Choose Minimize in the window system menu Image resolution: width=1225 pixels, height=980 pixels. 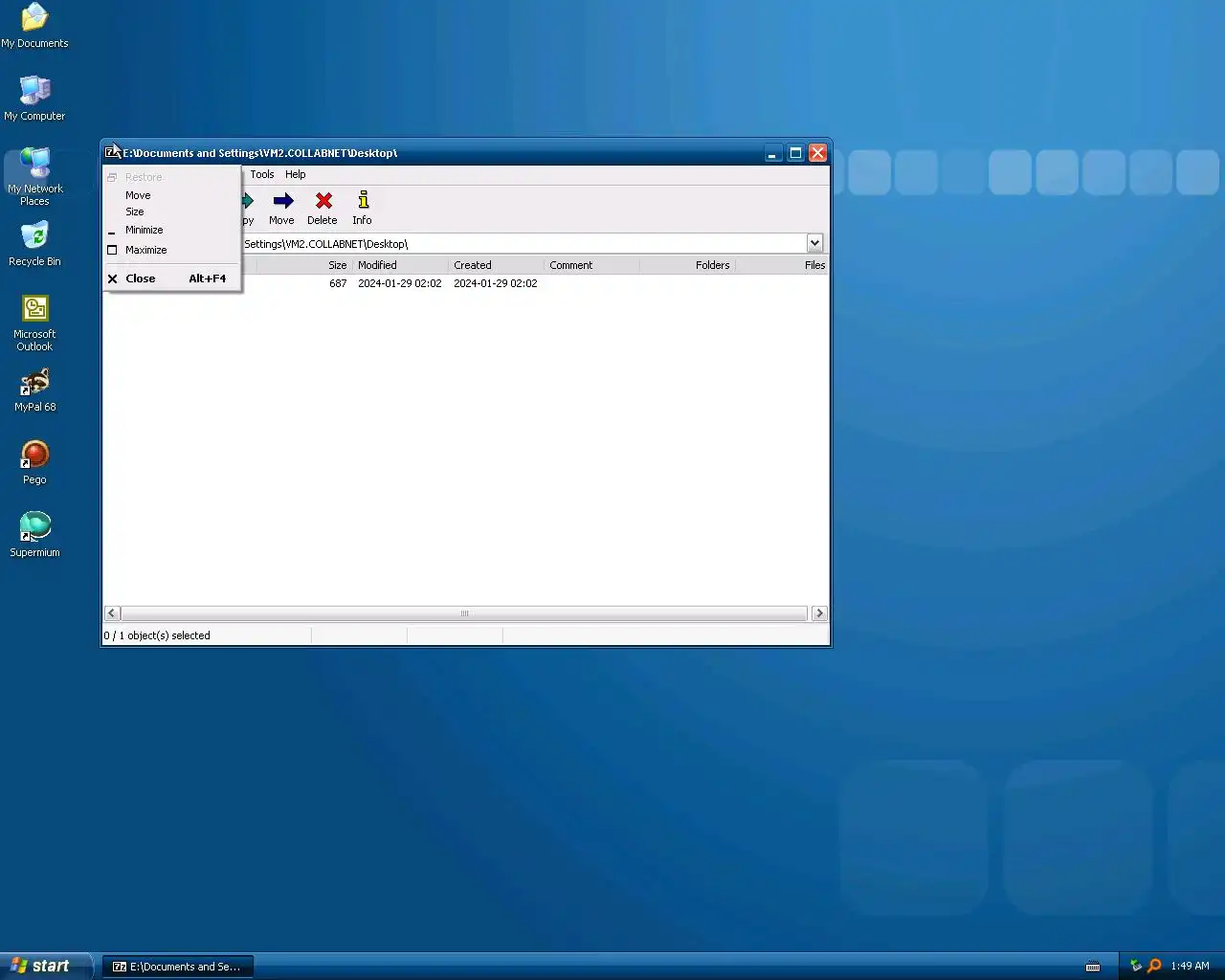[172, 230]
